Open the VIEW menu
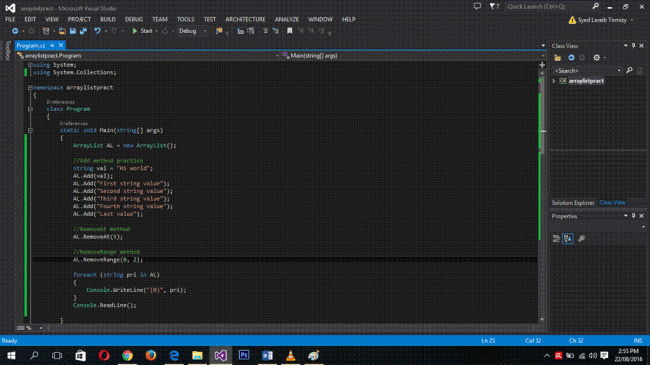Screen dimensions: 650x365 point(52,19)
